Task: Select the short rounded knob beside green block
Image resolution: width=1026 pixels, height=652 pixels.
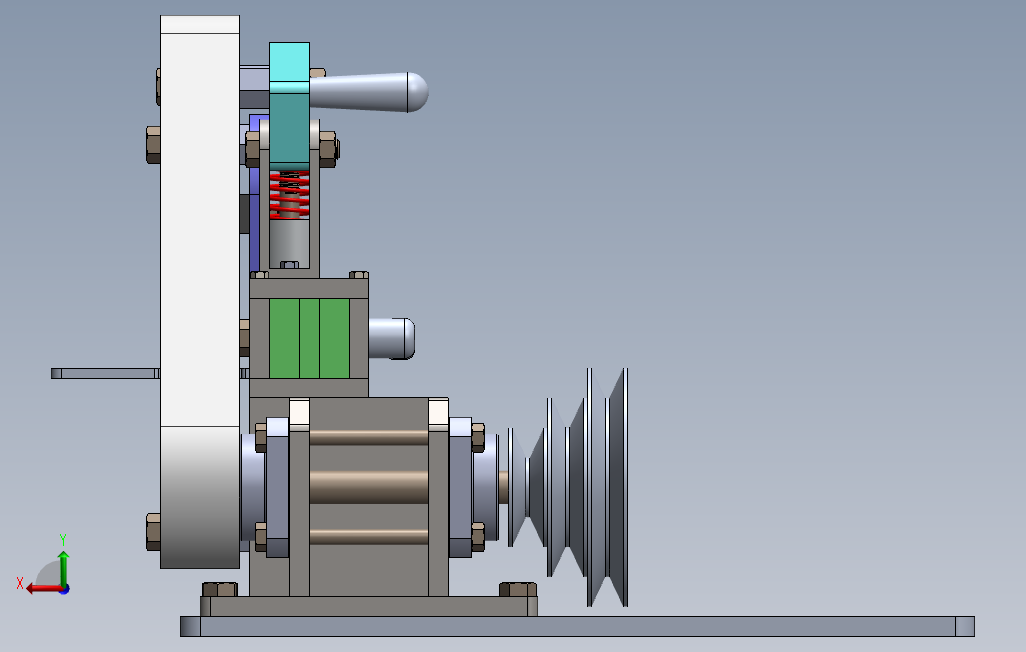Action: tap(391, 338)
